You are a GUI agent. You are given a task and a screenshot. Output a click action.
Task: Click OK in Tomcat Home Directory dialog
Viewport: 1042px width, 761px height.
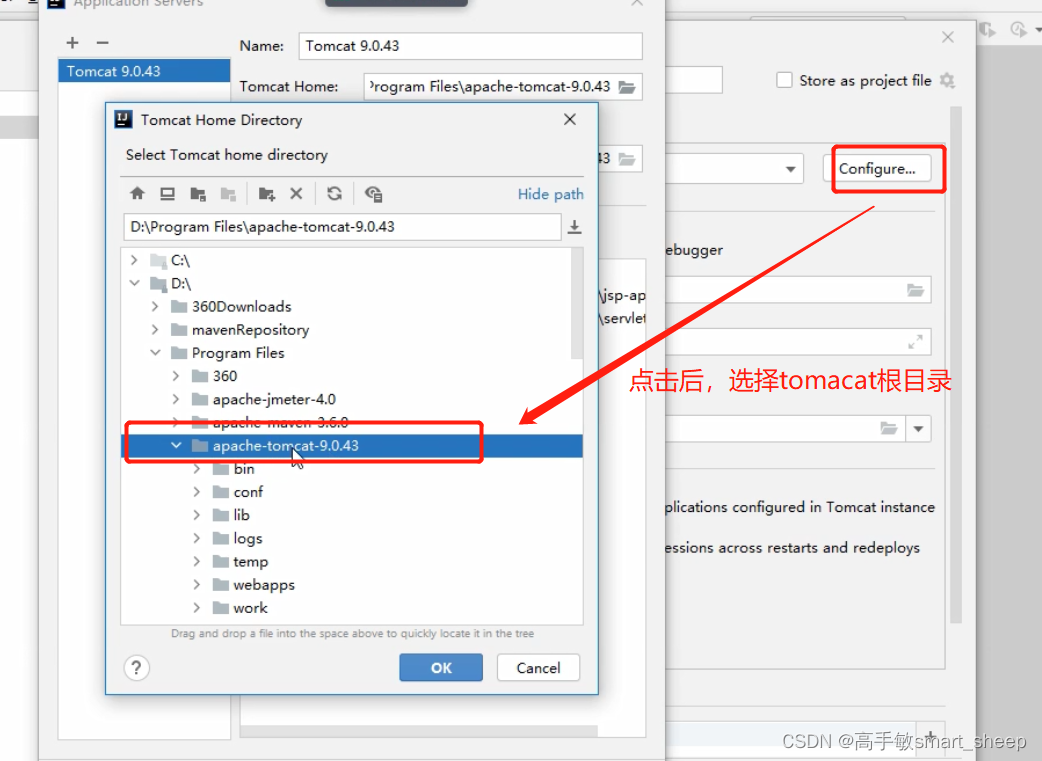[441, 668]
